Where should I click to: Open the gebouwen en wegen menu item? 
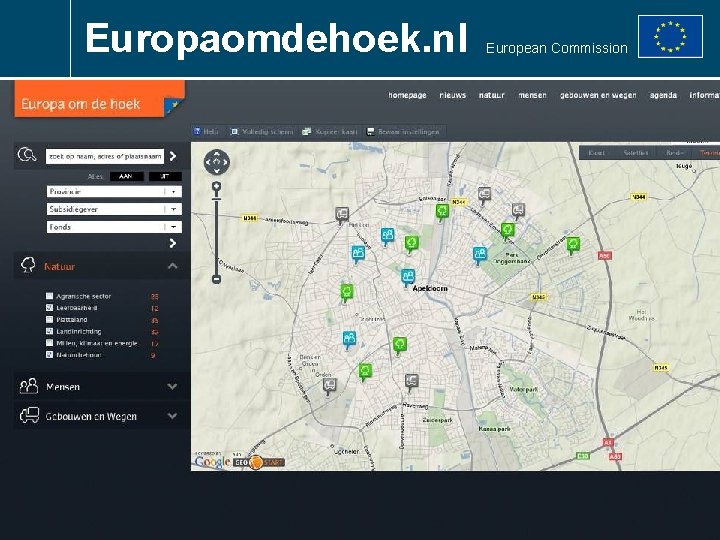pos(598,95)
